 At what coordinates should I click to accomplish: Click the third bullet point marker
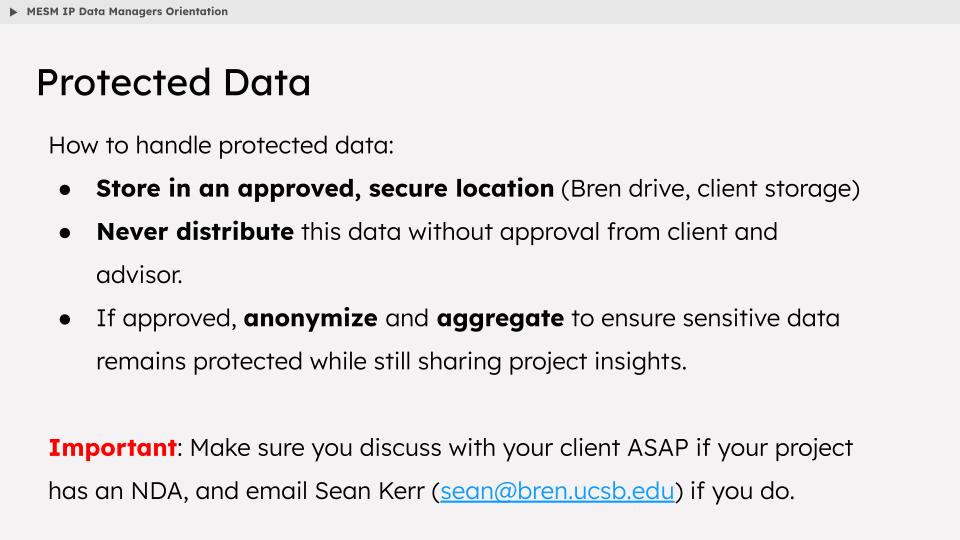(x=65, y=320)
